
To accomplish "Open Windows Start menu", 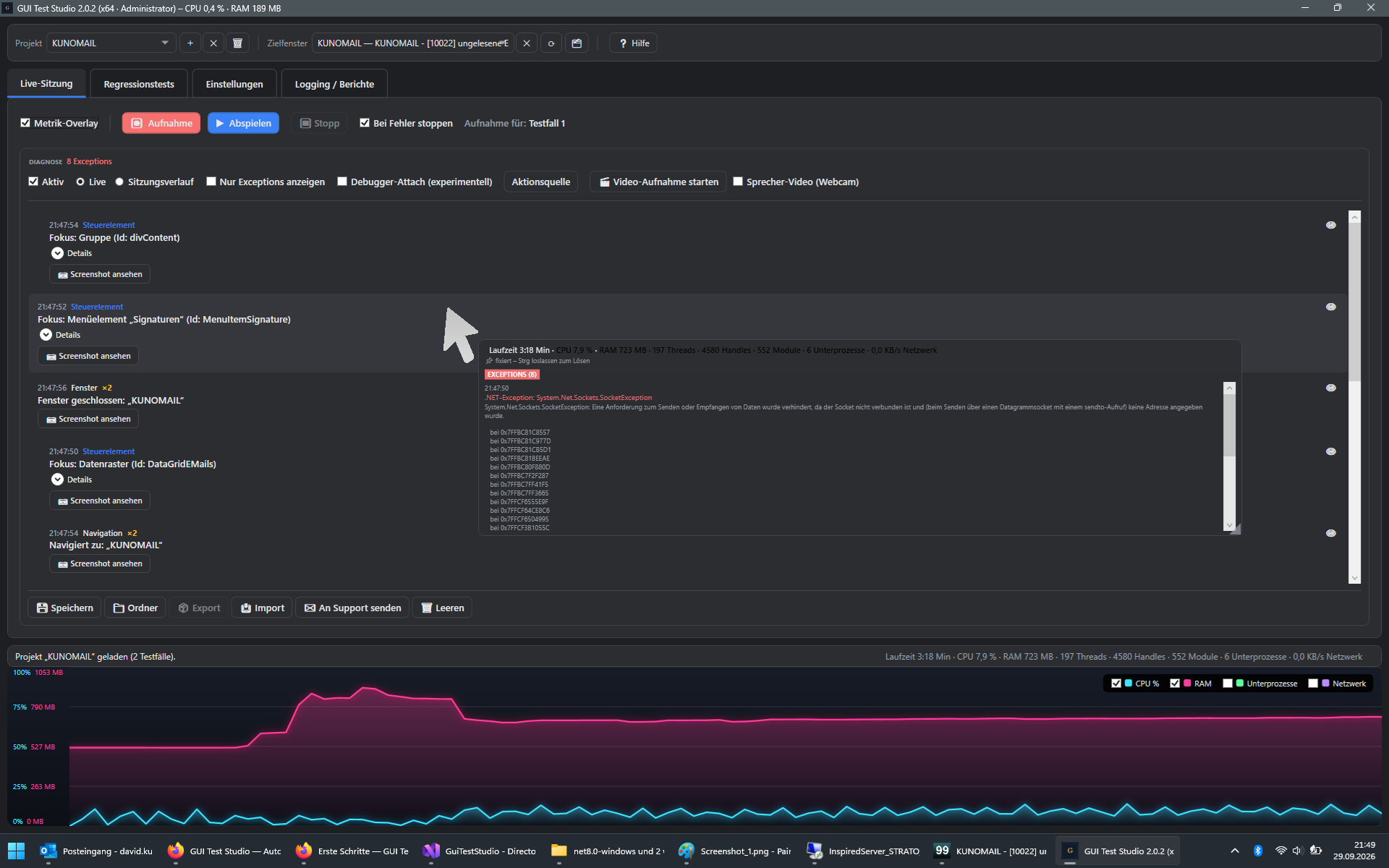I will [16, 851].
